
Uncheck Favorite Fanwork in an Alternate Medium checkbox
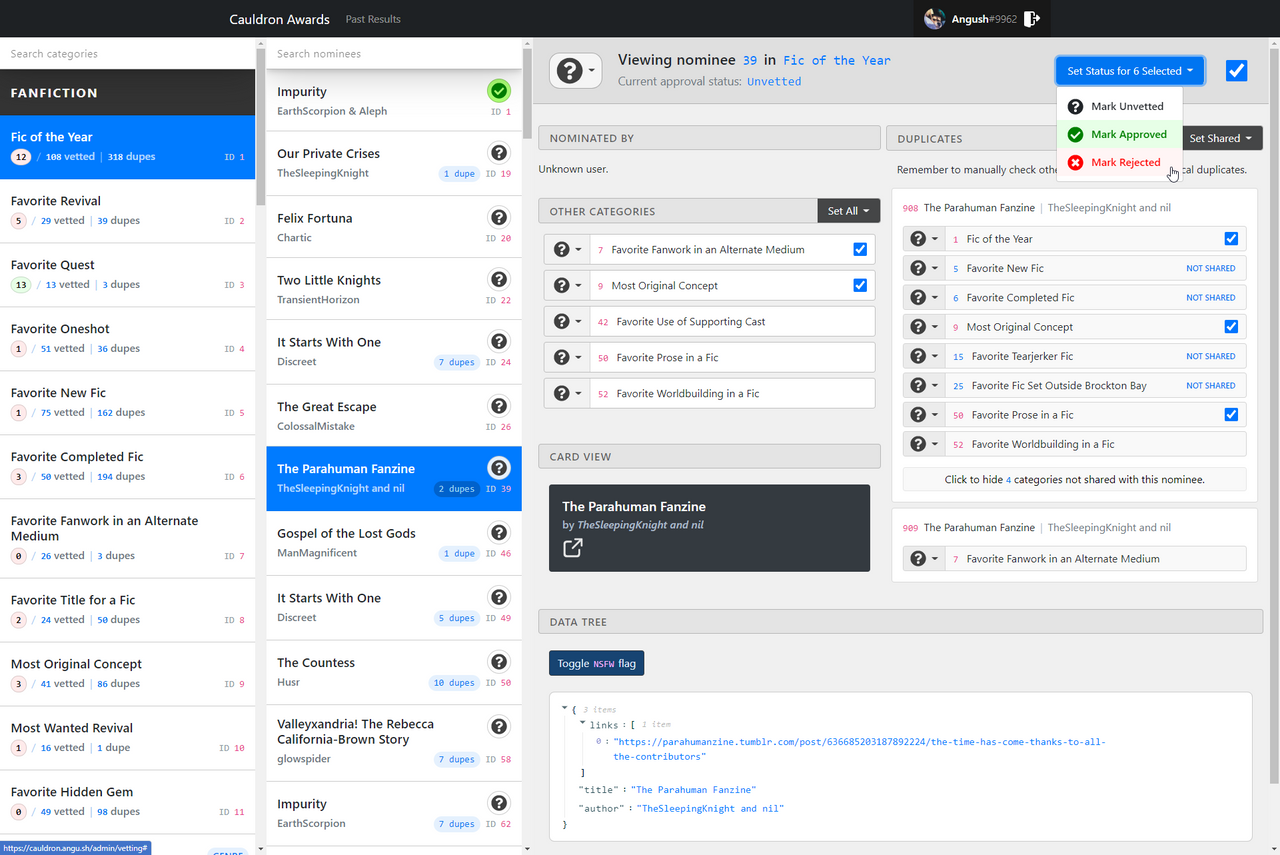[x=859, y=250]
